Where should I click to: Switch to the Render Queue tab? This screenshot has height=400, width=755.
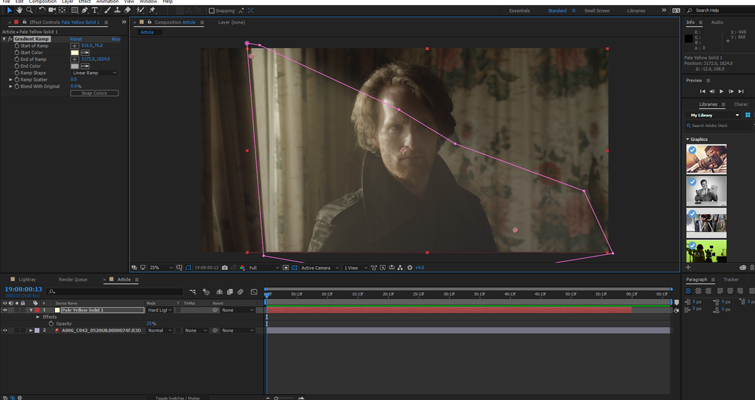[73, 280]
